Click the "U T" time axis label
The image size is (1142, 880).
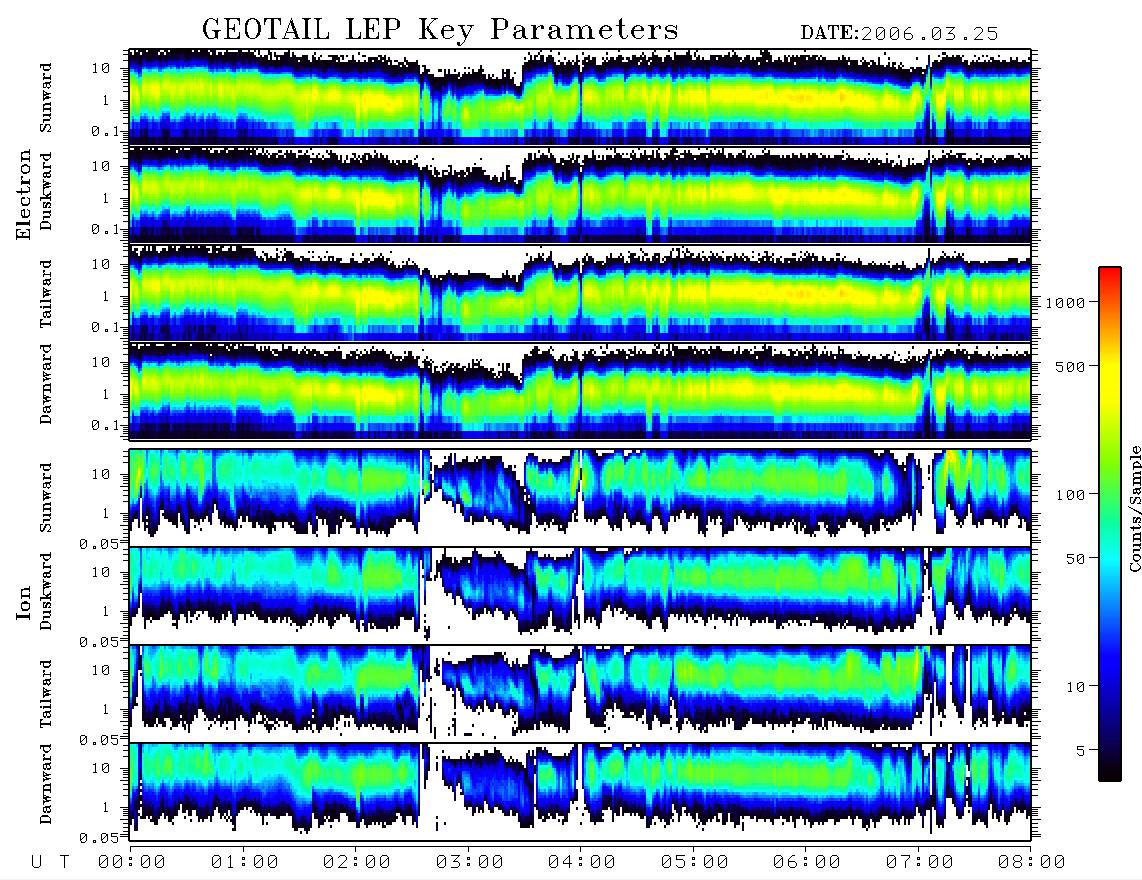[50, 862]
